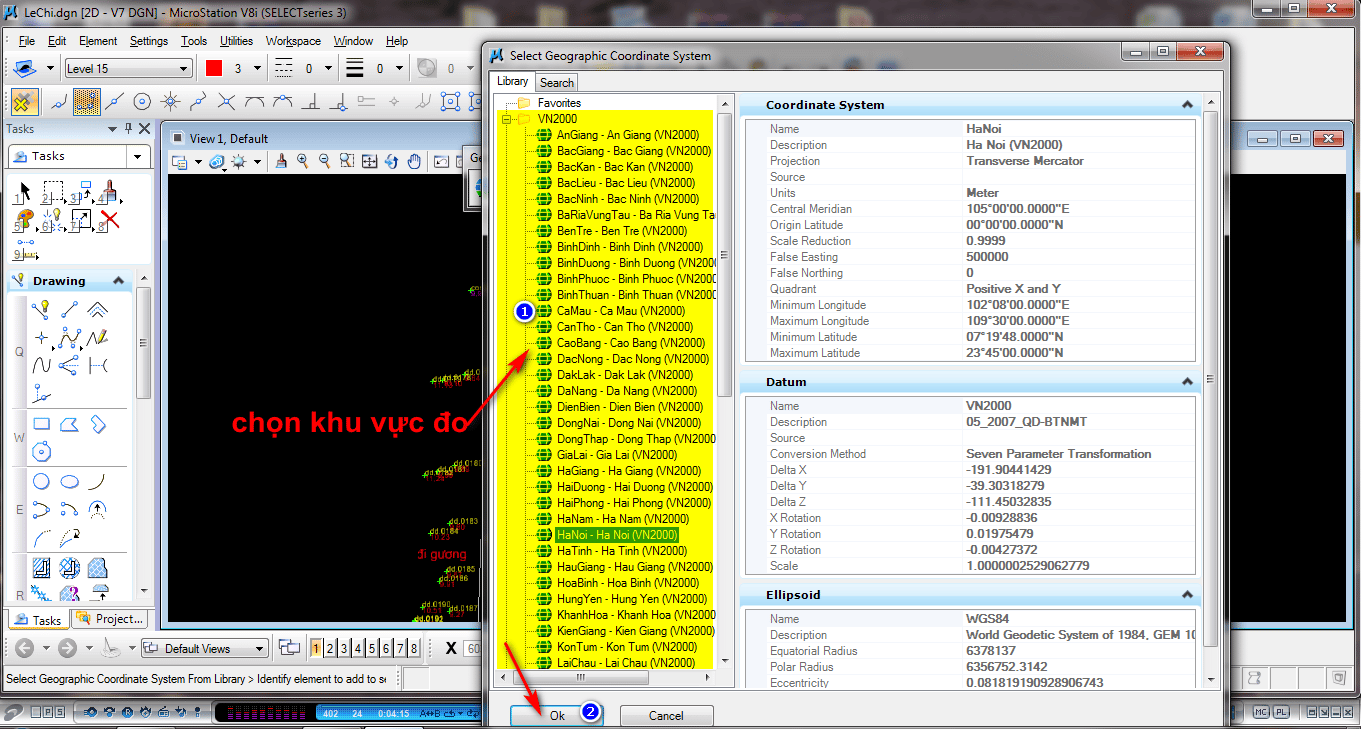The image size is (1361, 729).
Task: Choose the Midpoint snap icon
Action: coord(114,101)
